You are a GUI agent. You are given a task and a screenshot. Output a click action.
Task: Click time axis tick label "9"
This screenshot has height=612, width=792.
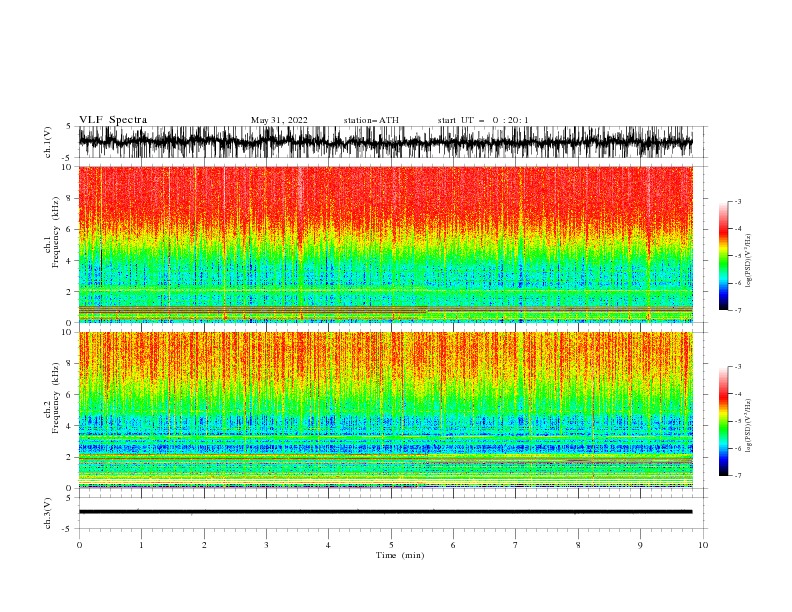[x=640, y=545]
